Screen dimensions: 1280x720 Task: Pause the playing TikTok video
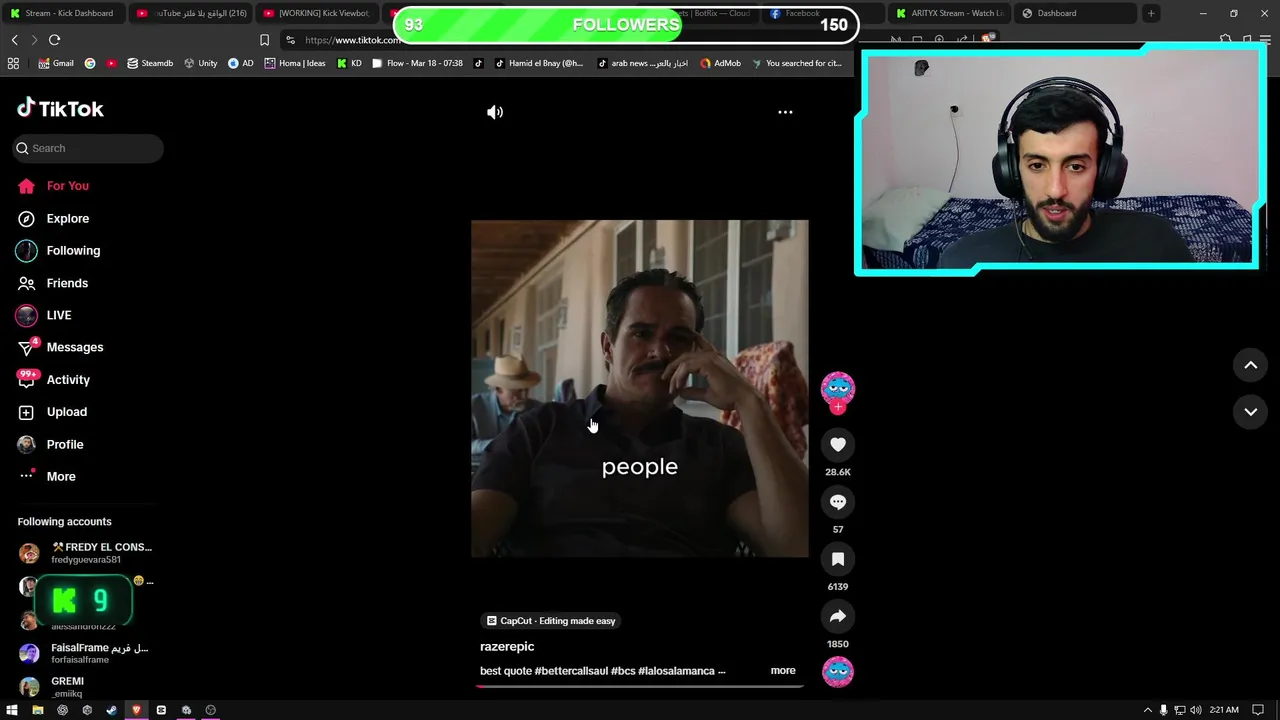[x=640, y=388]
